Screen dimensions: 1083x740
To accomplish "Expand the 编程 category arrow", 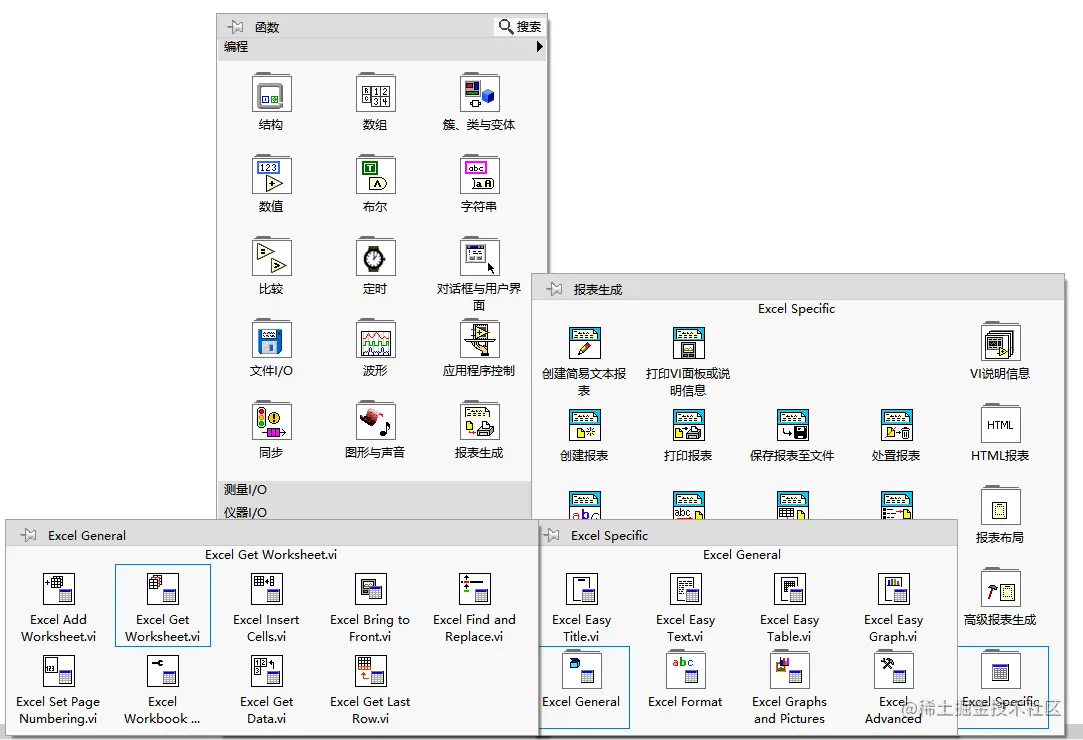I will tap(539, 46).
